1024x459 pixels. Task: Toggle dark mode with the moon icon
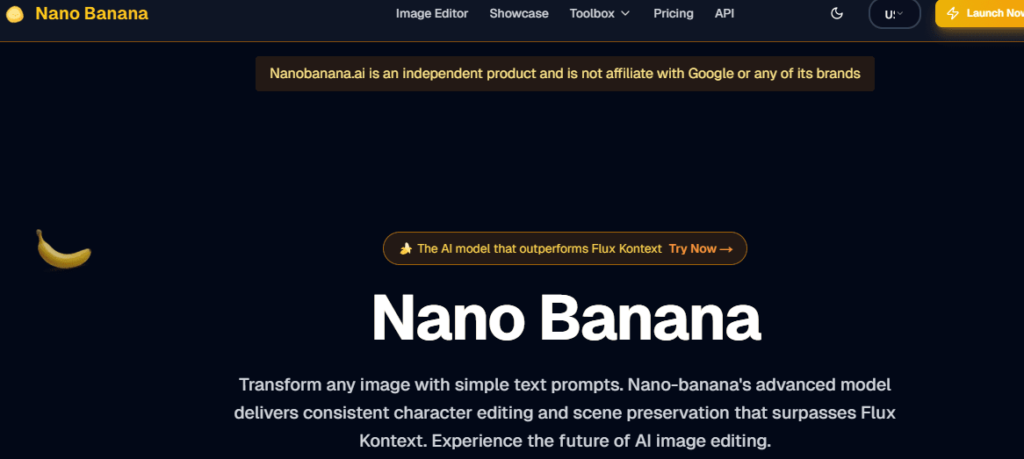click(x=837, y=14)
